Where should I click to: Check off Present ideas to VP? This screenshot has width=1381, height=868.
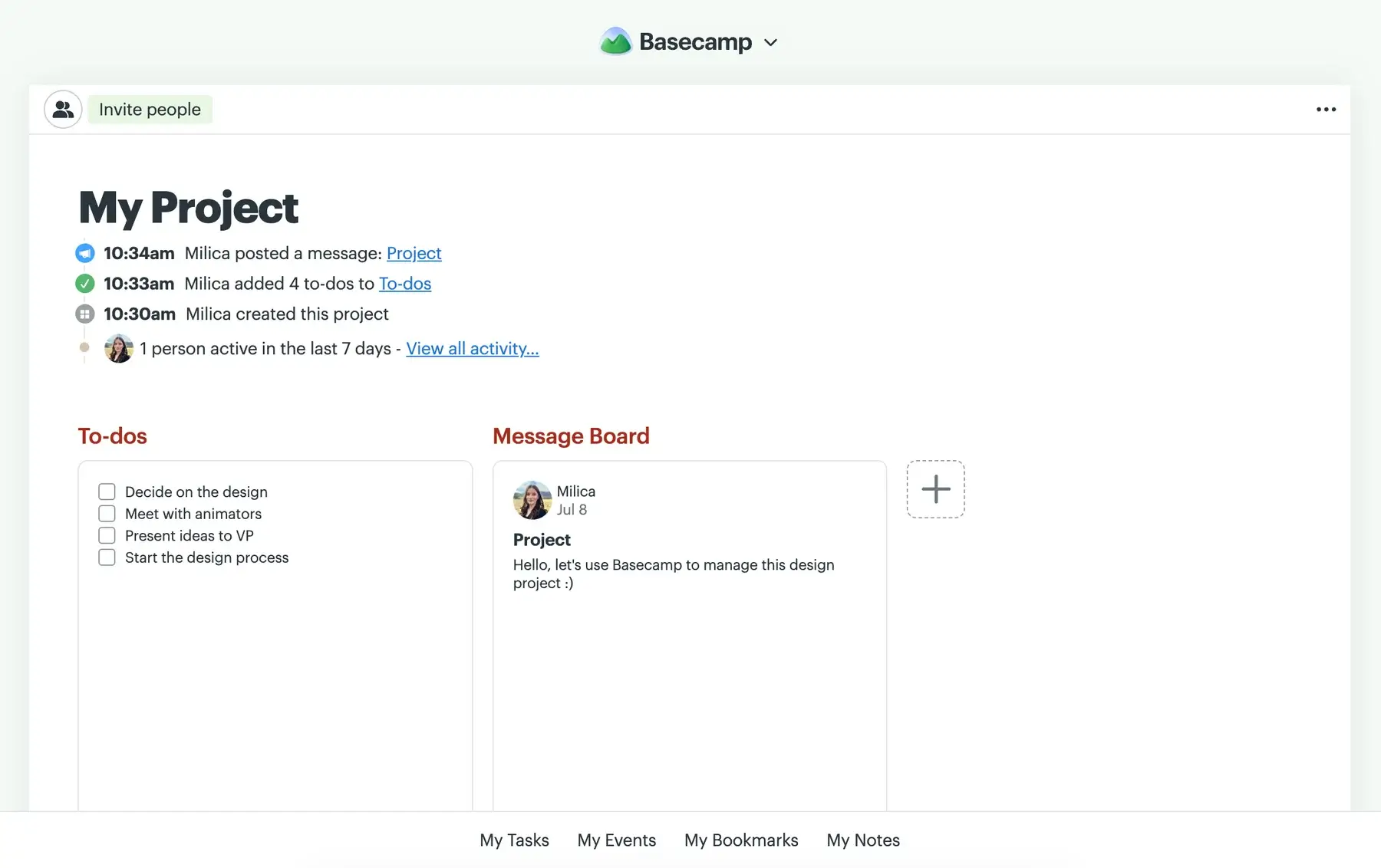pos(107,535)
